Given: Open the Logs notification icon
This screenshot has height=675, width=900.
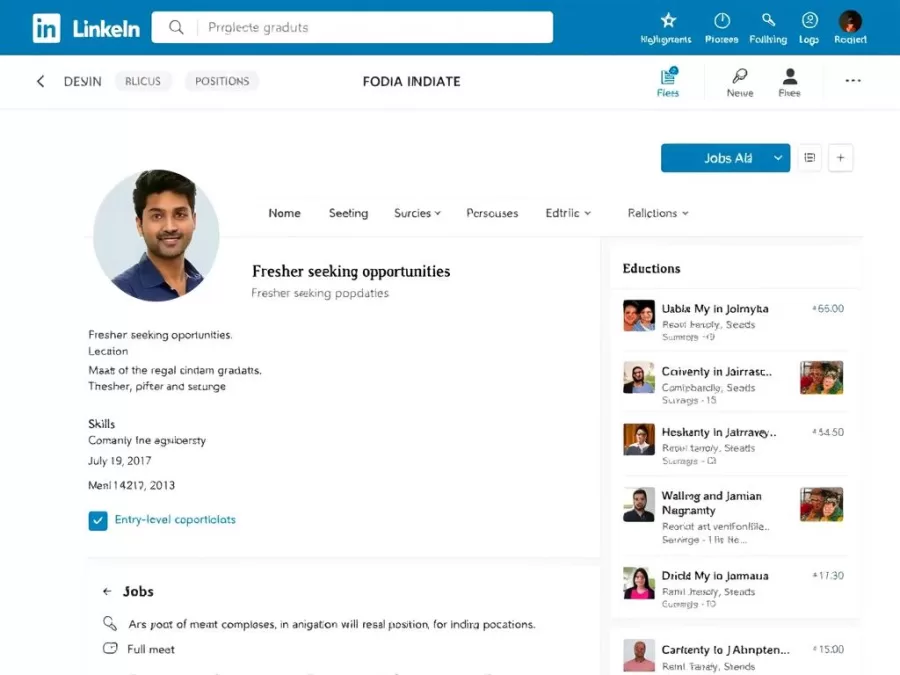Looking at the screenshot, I should [x=809, y=20].
